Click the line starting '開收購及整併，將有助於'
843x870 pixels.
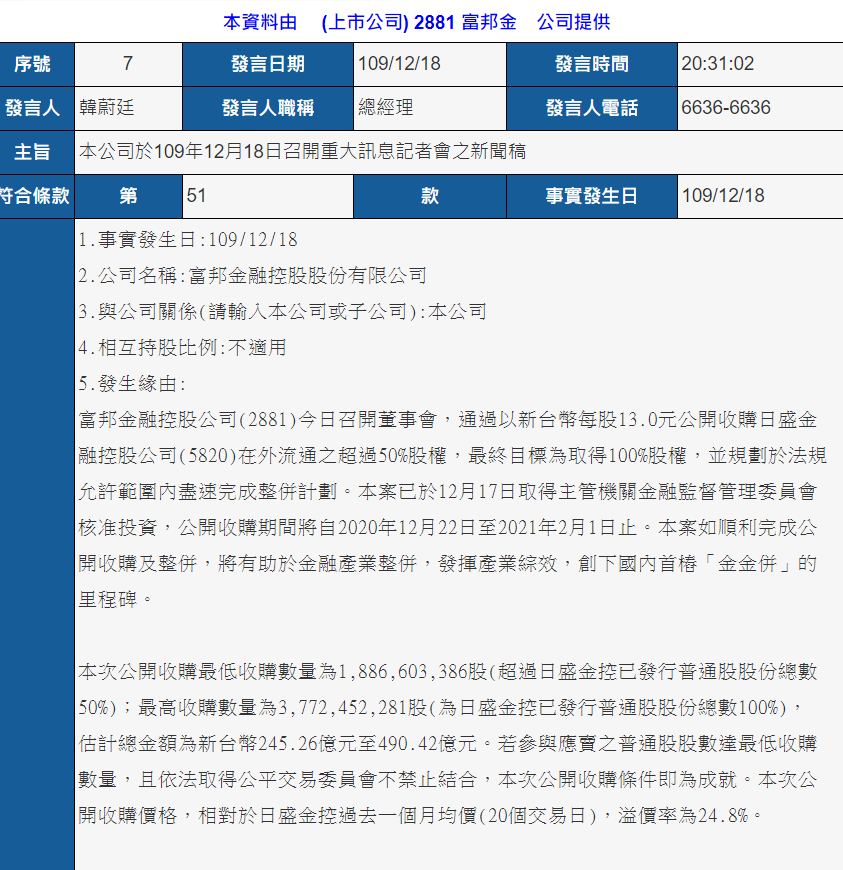[x=448, y=564]
